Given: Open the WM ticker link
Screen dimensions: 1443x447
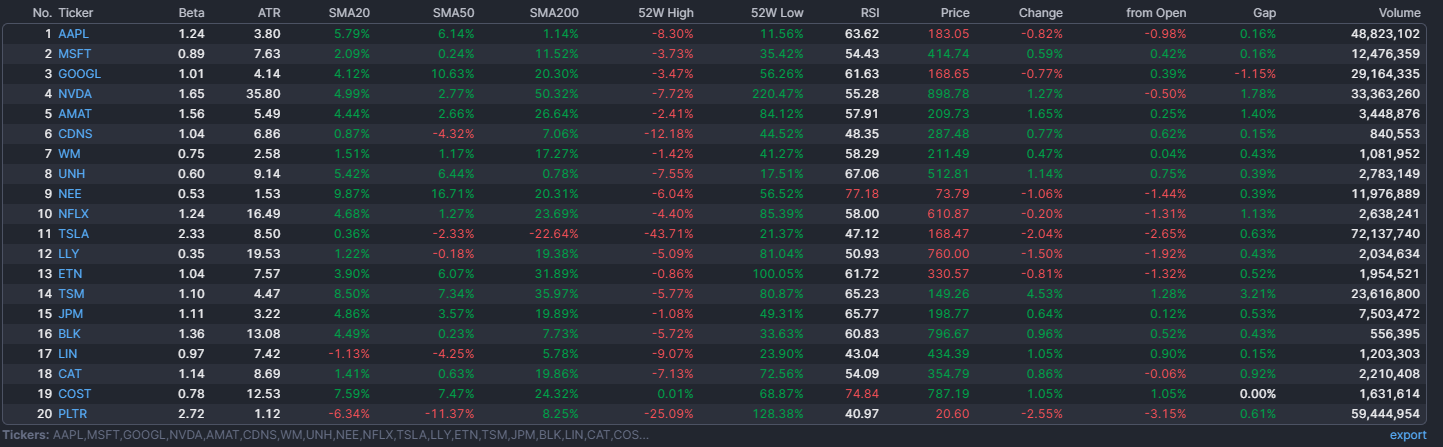Looking at the screenshot, I should (x=69, y=154).
